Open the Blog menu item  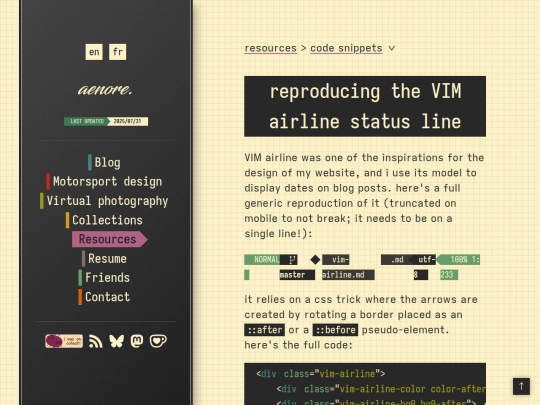coord(104,162)
